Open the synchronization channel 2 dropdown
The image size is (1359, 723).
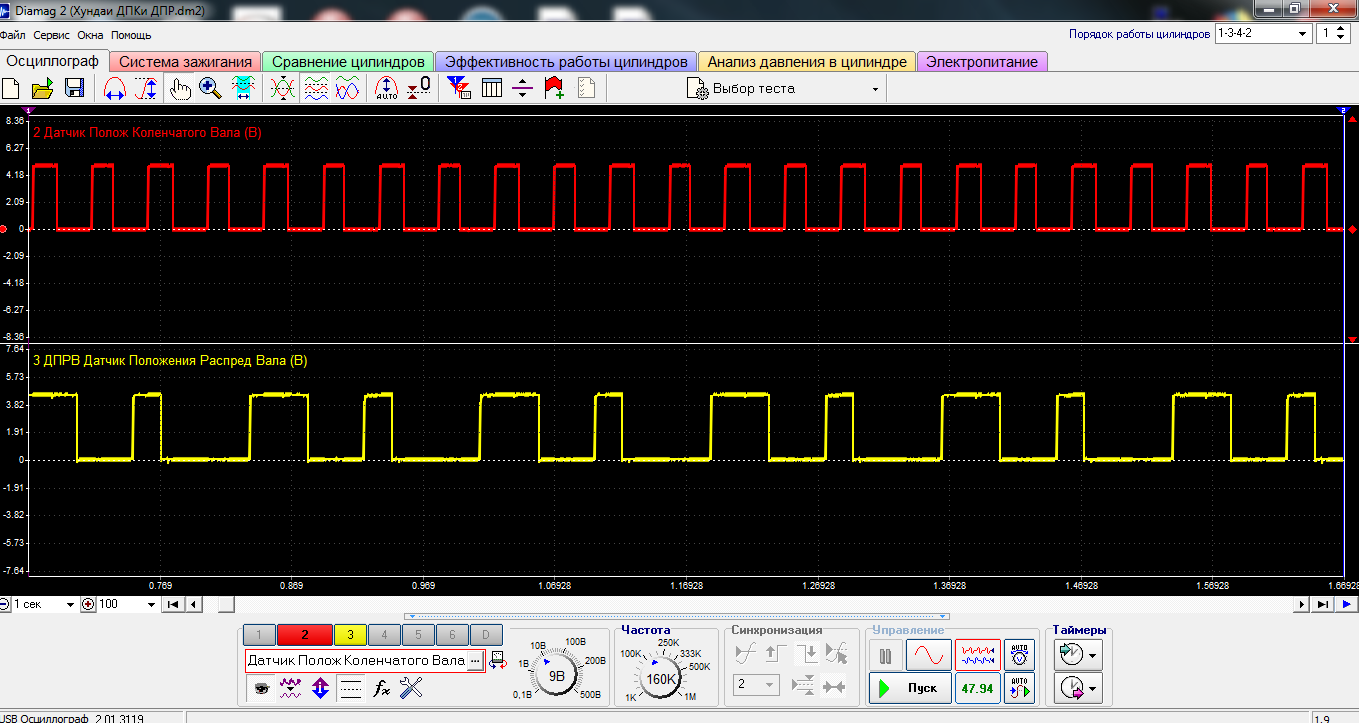[x=756, y=685]
